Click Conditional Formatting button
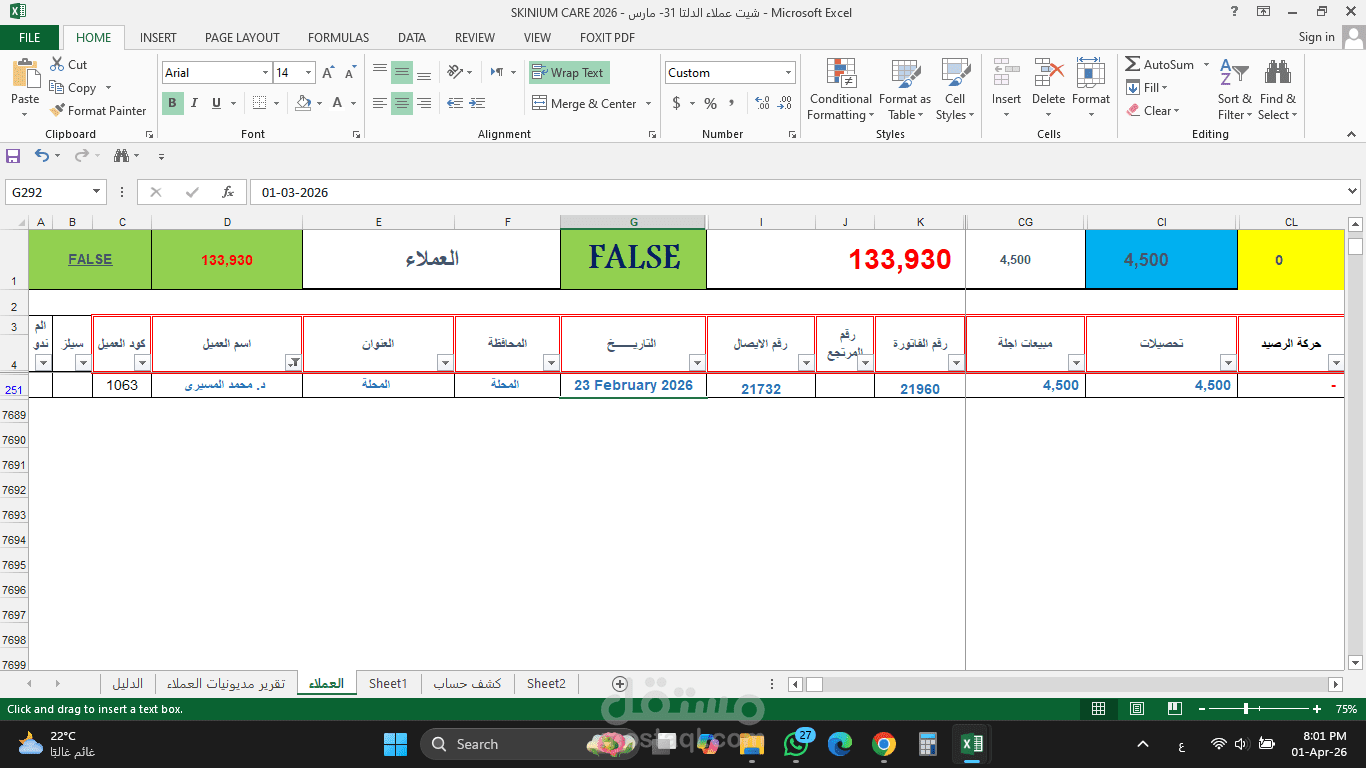 point(841,90)
